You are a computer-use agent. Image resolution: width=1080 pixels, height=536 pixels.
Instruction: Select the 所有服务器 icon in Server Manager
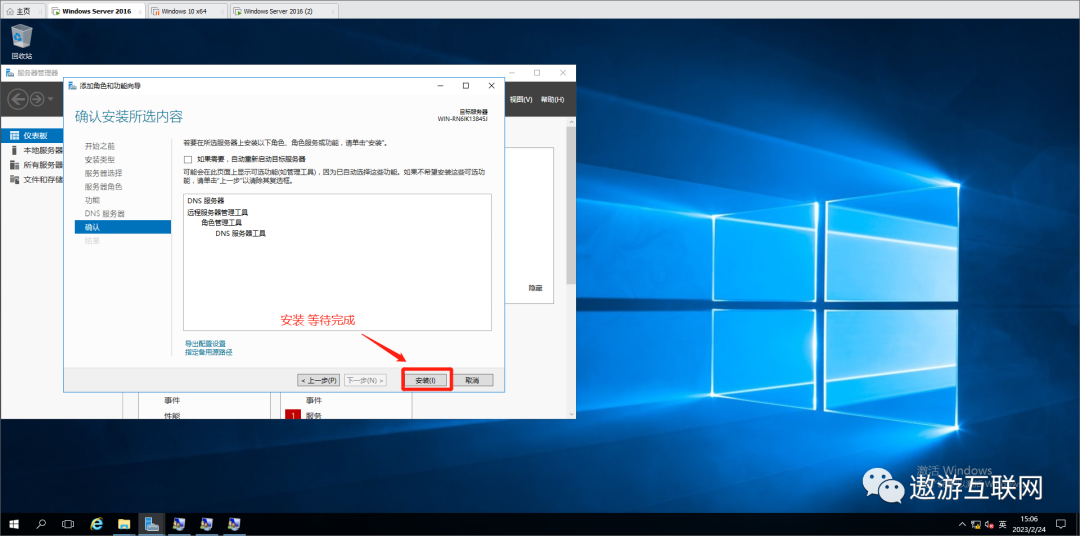coord(14,165)
